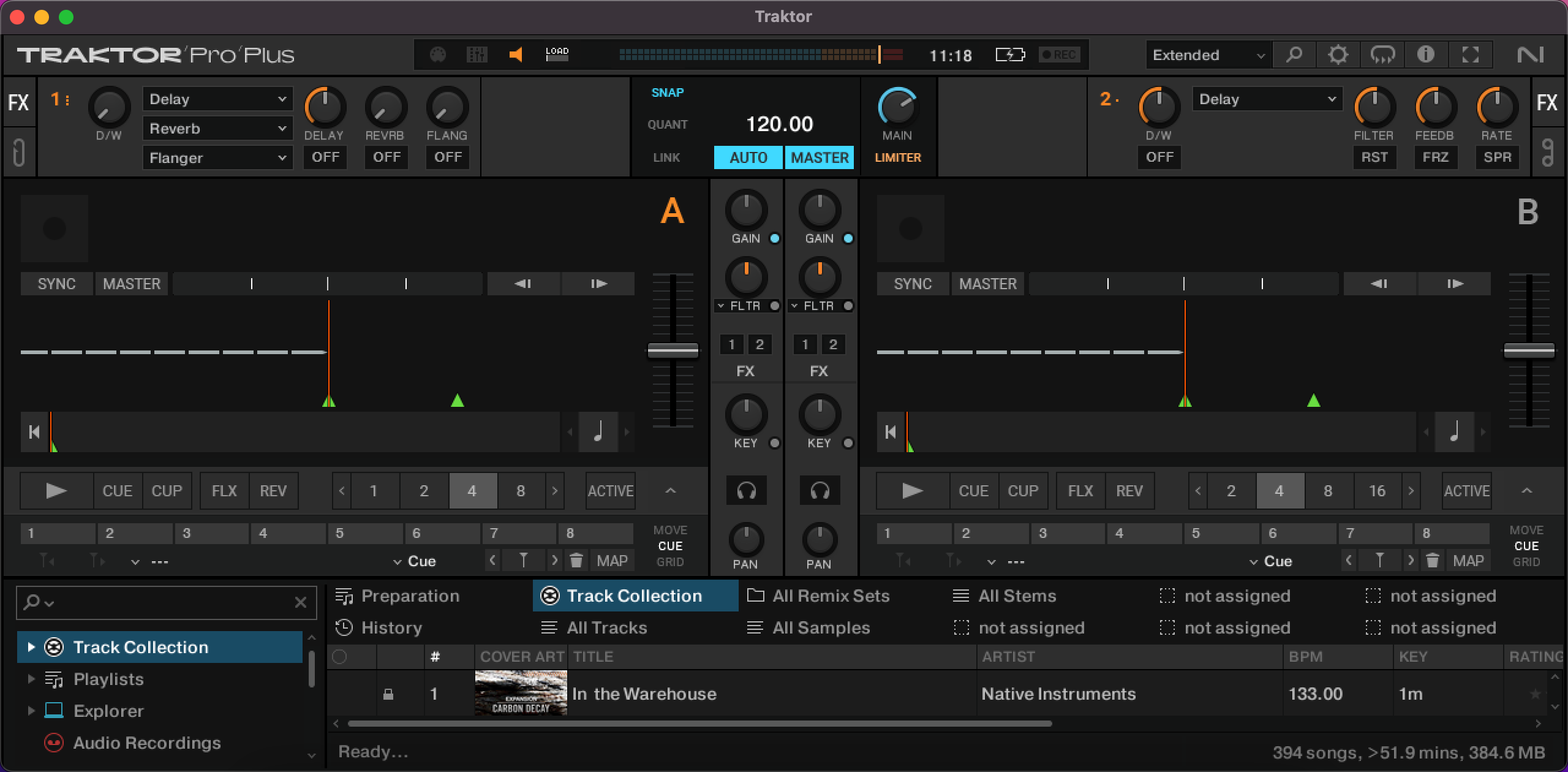This screenshot has width=1568, height=772.
Task: Select the All Remix Sets favorite
Action: tap(830, 596)
